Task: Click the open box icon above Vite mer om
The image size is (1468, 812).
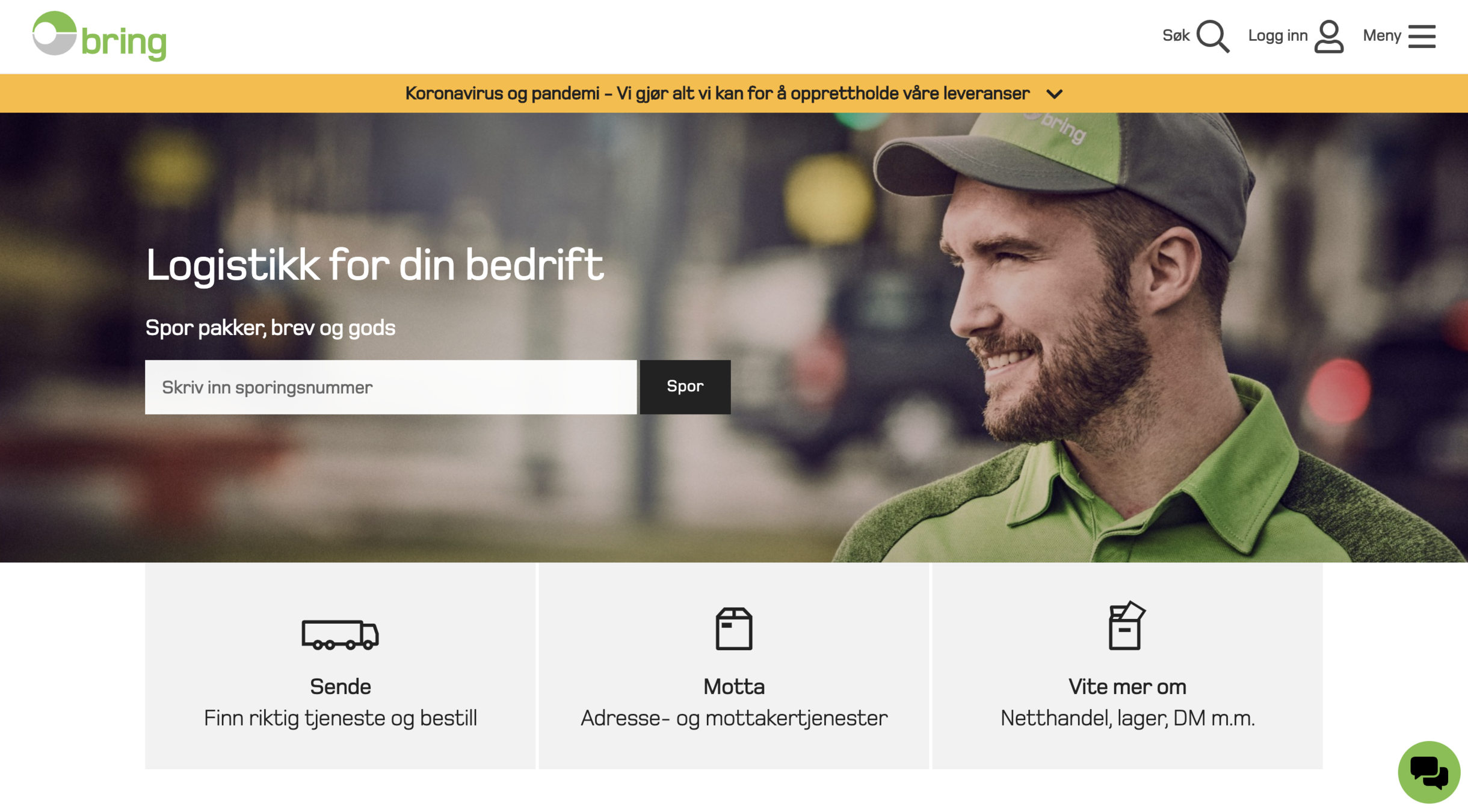Action: [x=1126, y=625]
